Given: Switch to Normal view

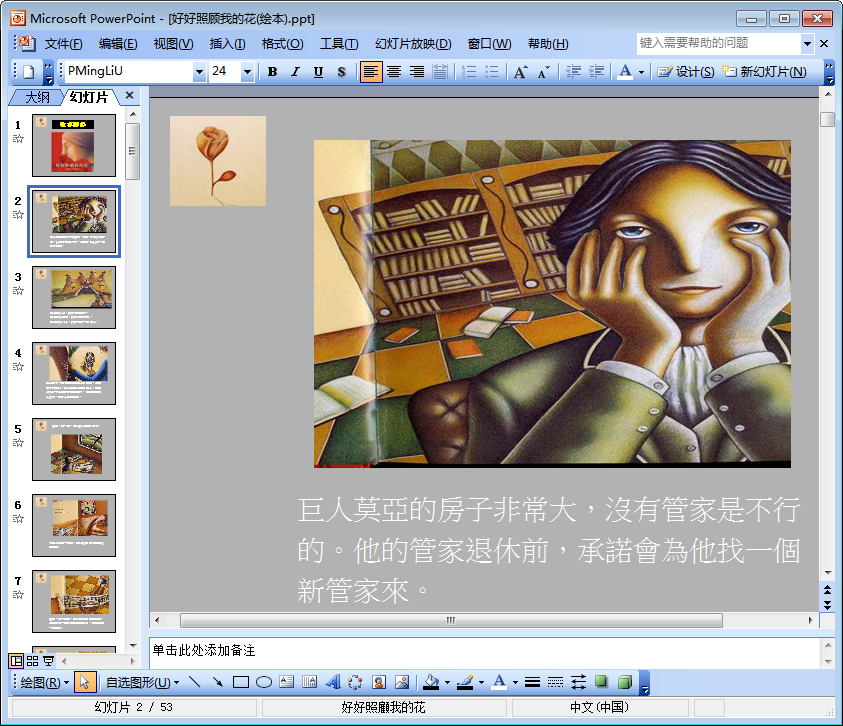Looking at the screenshot, I should (17, 661).
